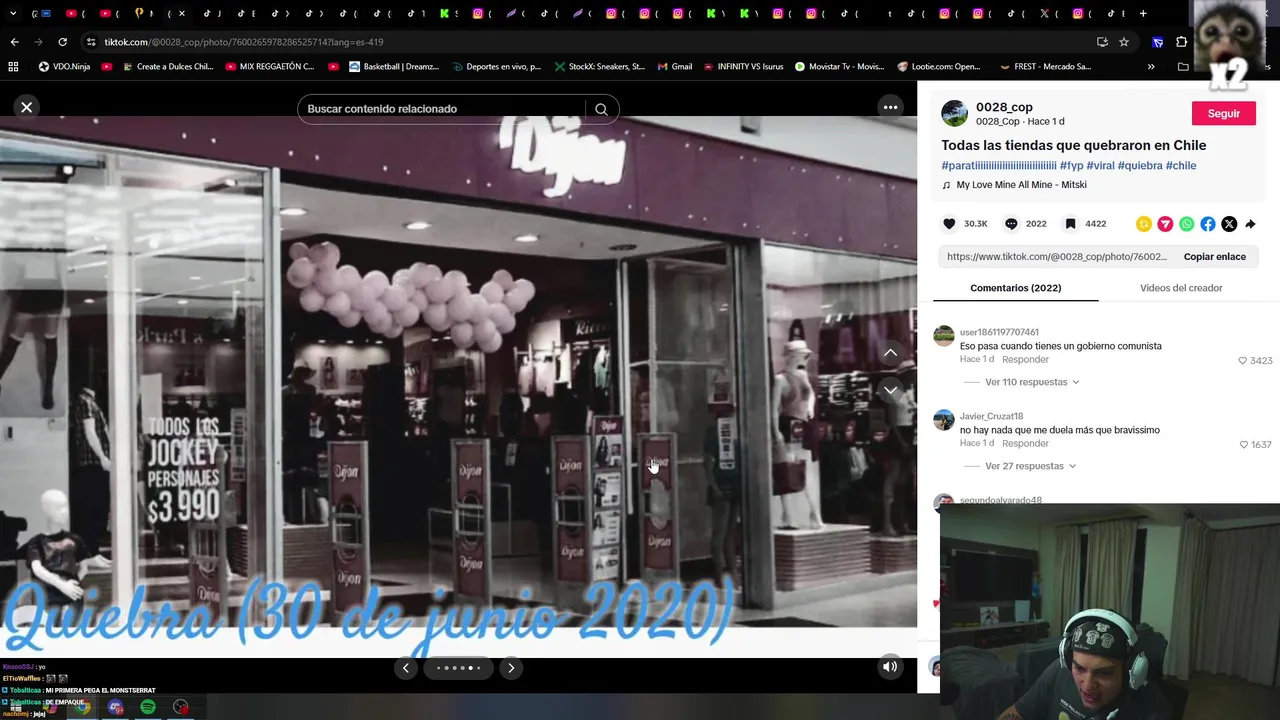Expand Ver 110 respuestas replies
This screenshot has width=1280, height=720.
click(x=1032, y=382)
